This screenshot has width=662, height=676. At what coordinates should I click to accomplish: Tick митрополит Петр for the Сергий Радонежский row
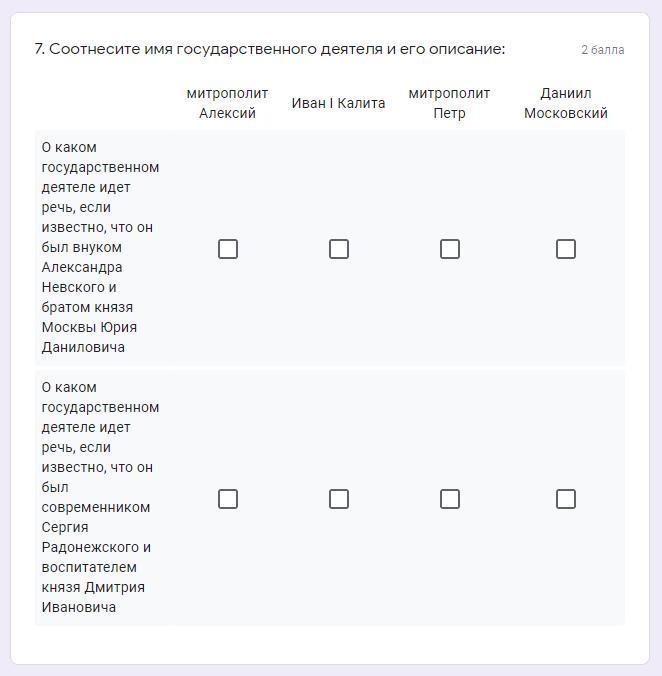[450, 499]
